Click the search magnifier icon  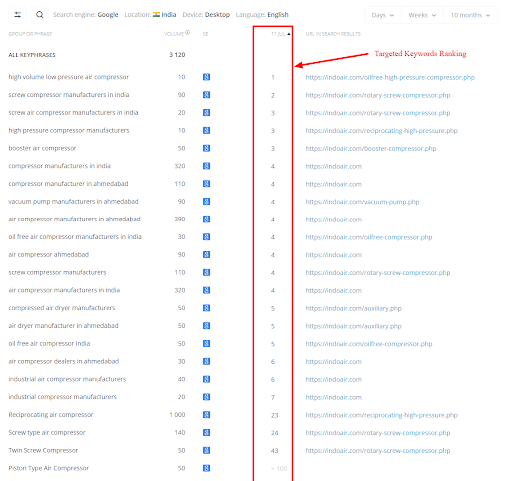click(39, 15)
